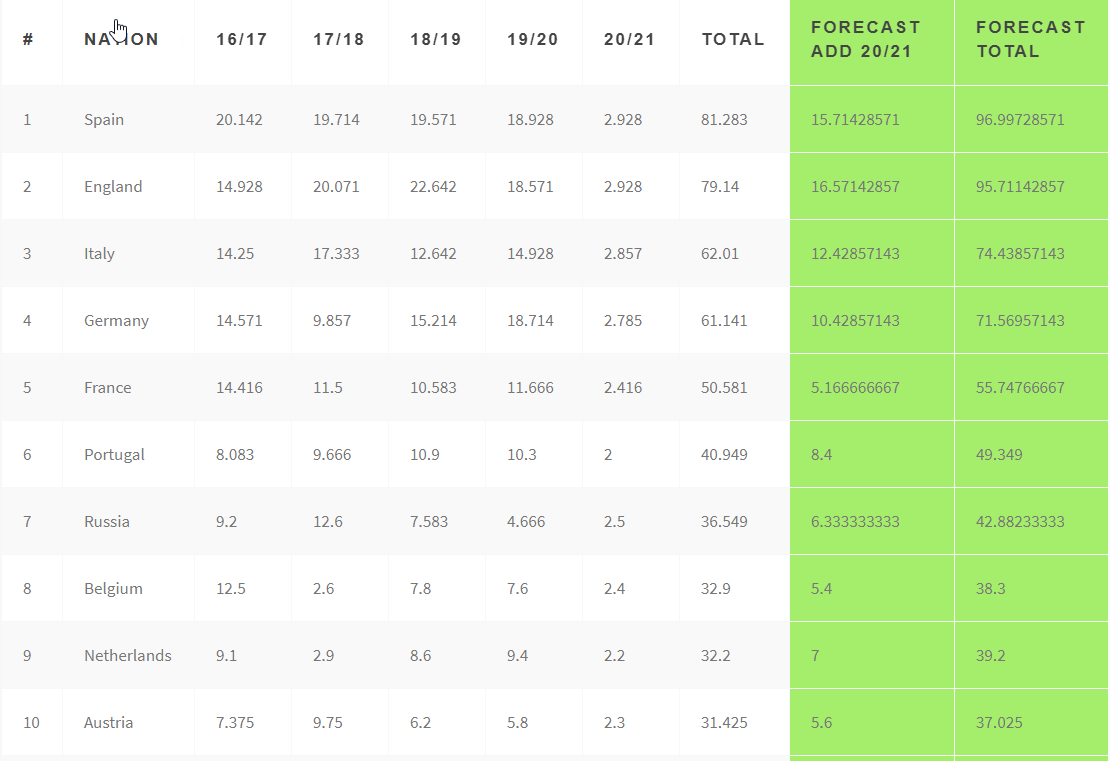Click Spain's total value 81.283
This screenshot has height=761, width=1110.
(724, 120)
